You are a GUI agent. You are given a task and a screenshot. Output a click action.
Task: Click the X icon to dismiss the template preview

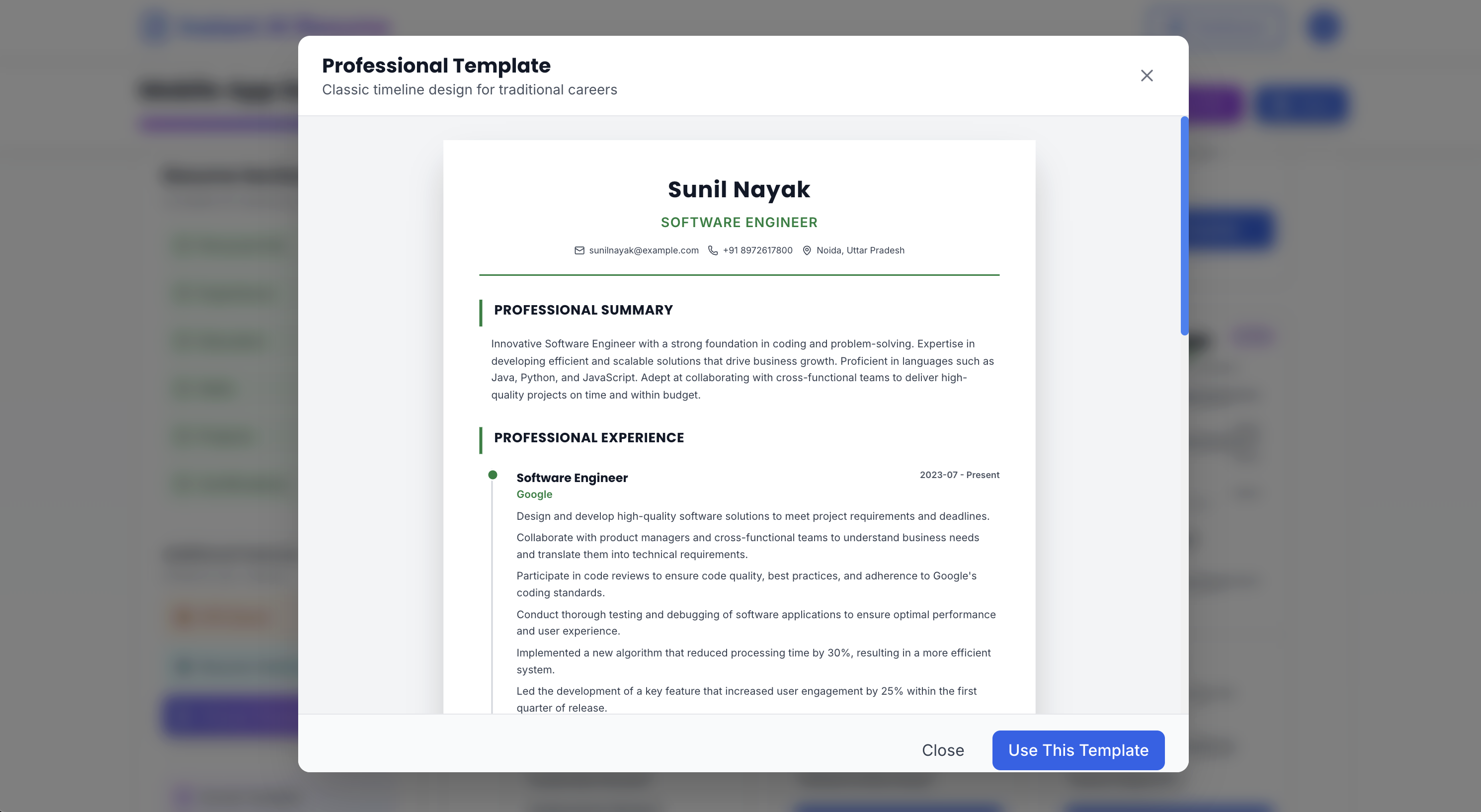tap(1147, 76)
